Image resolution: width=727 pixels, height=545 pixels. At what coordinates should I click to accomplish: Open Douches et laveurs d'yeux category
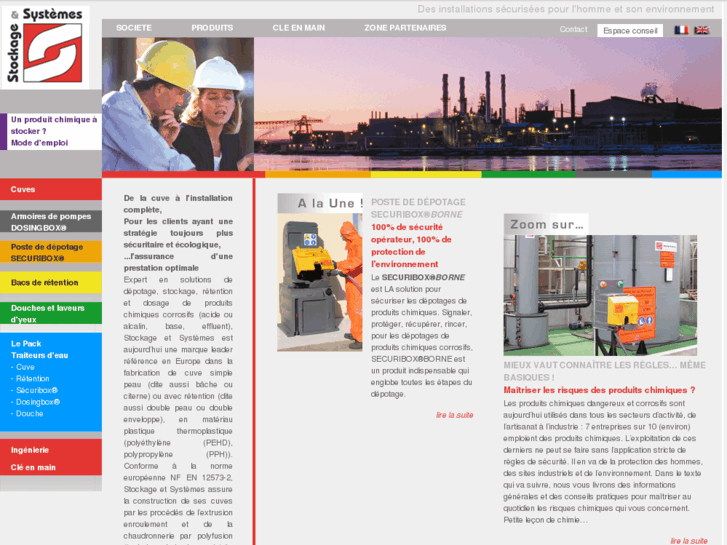tap(51, 314)
